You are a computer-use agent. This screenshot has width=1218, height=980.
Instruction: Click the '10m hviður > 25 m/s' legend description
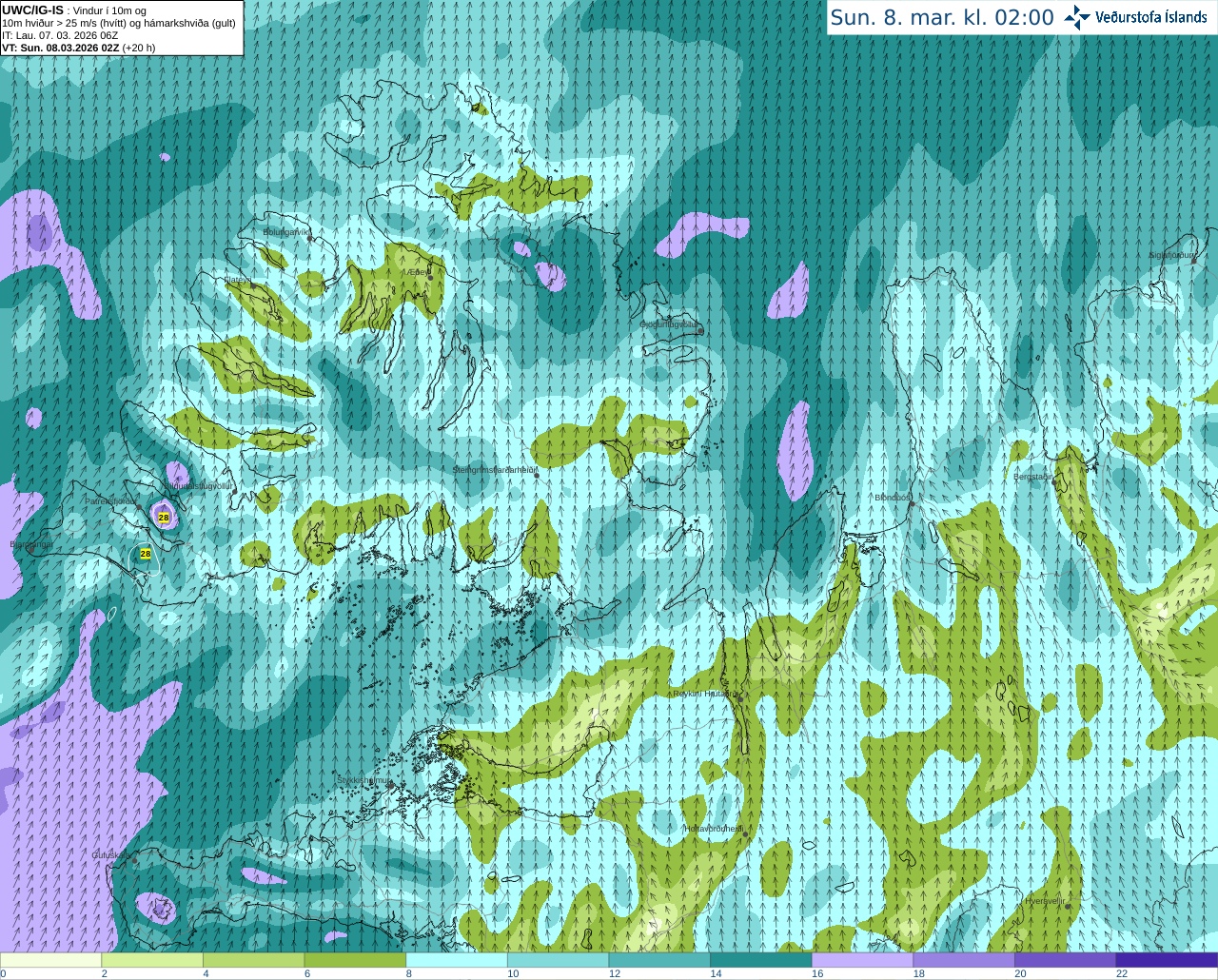[x=119, y=23]
